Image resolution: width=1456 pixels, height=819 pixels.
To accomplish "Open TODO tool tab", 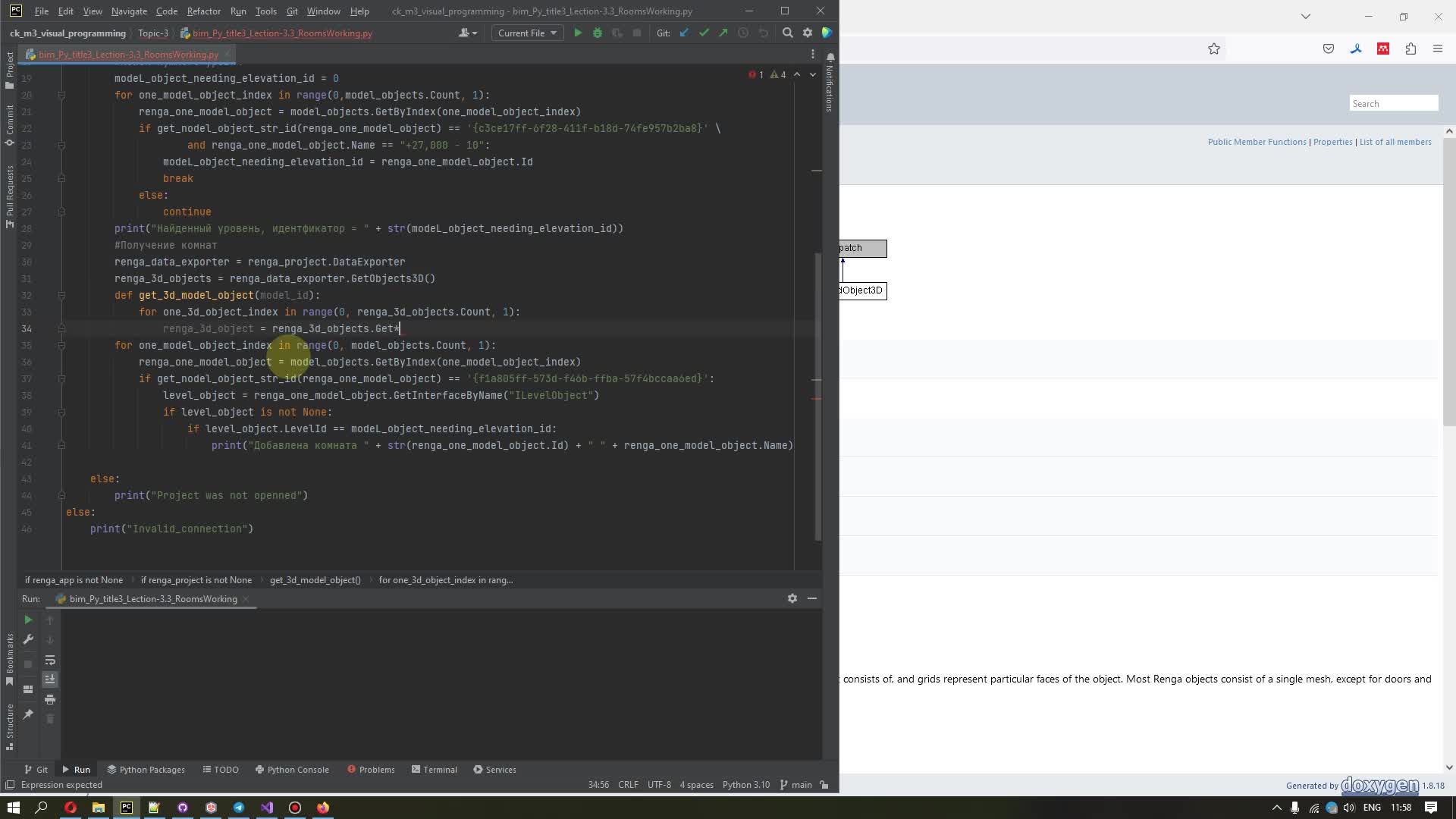I will click(221, 770).
